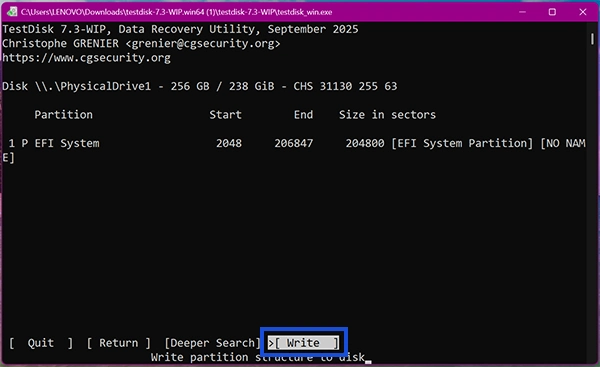Click the Size in sectors header
600x367 pixels.
tap(387, 115)
